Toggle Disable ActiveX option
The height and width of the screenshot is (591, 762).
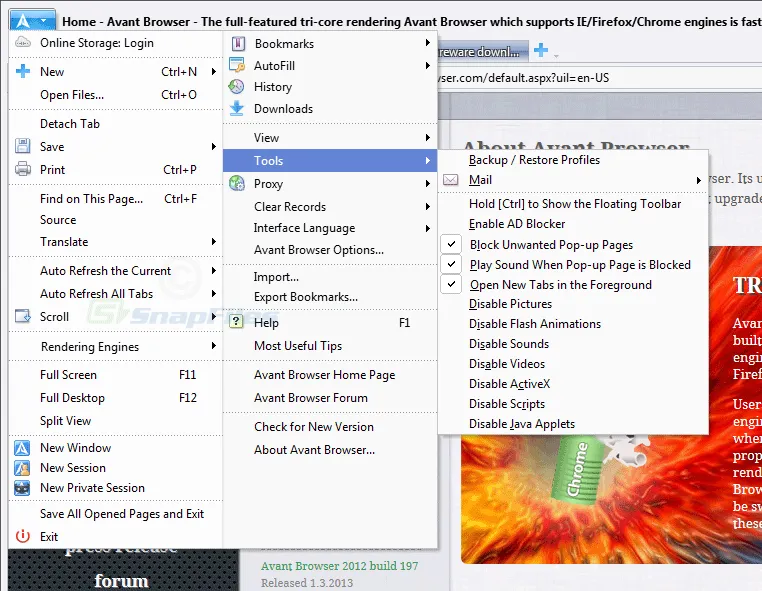(509, 384)
